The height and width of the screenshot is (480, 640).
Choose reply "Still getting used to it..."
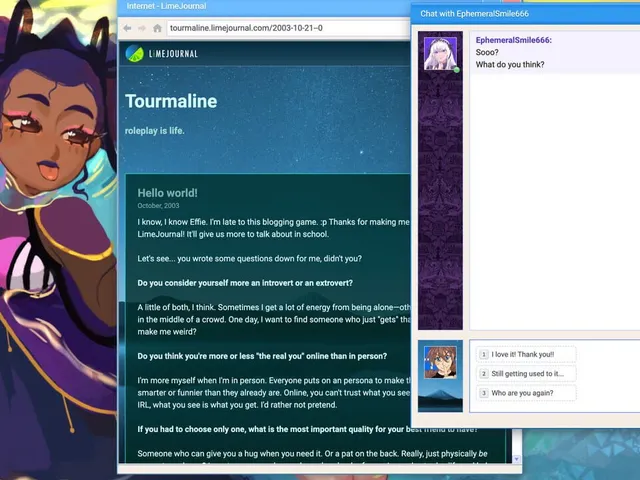(x=526, y=373)
